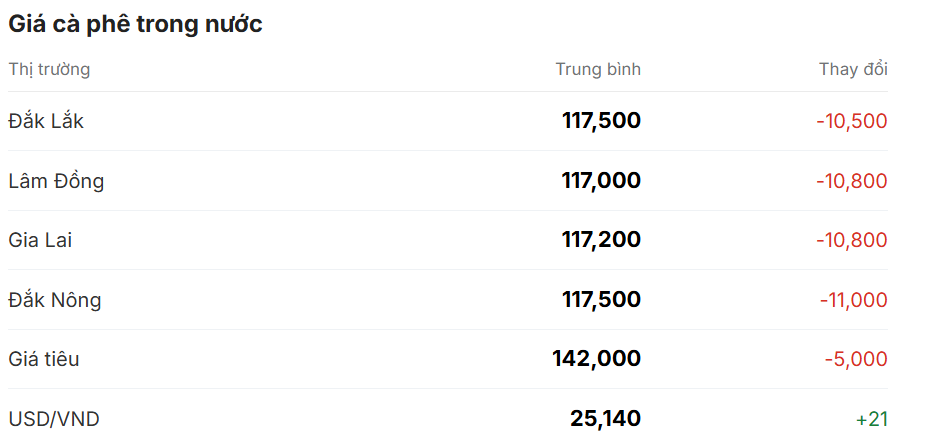Click Đắk Nông average price 117,500
The width and height of the screenshot is (938, 437).
click(x=601, y=300)
